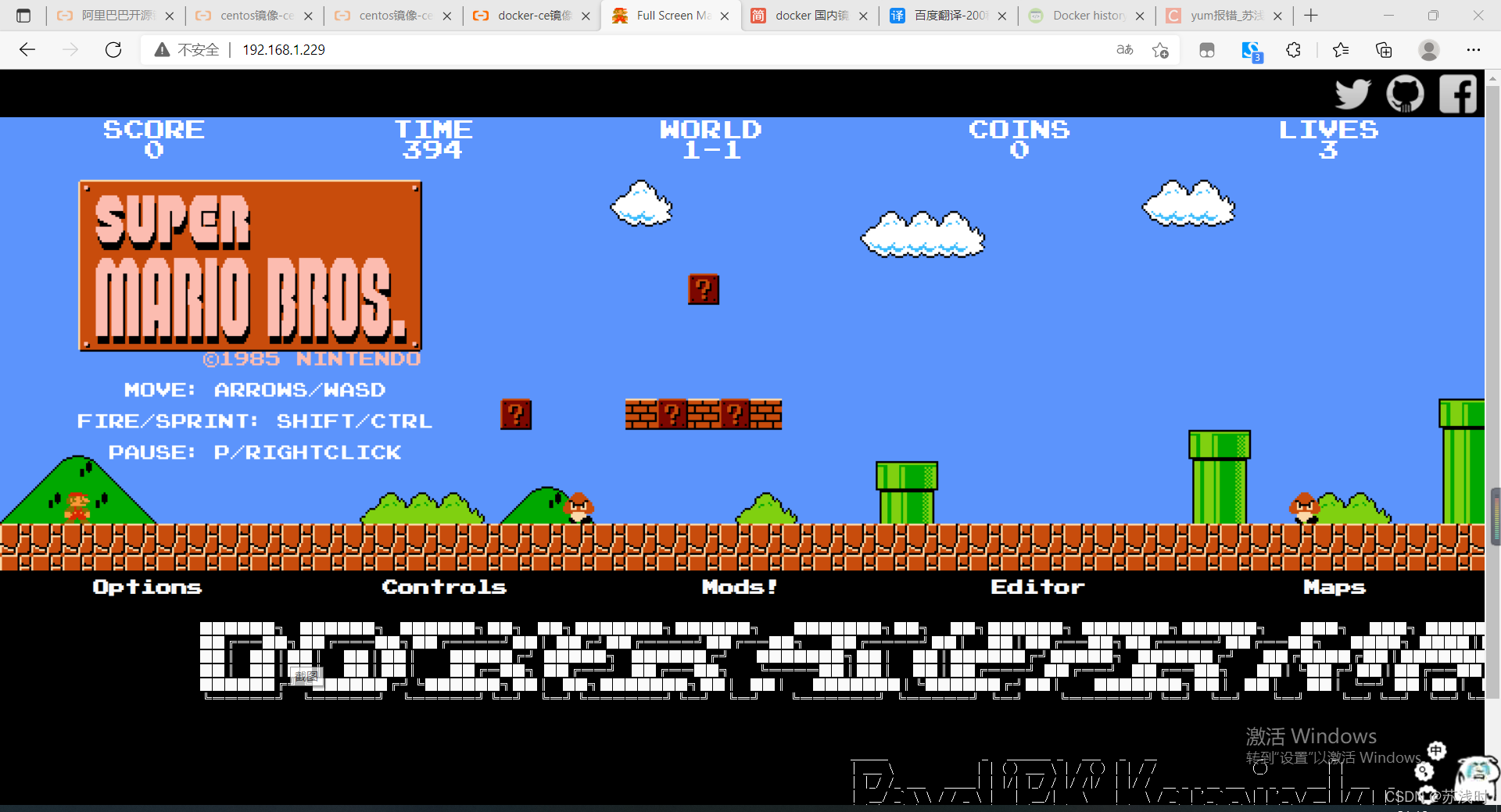This screenshot has height=812, width=1501.
Task: Click the not secure warning icon
Action: pyautogui.click(x=162, y=50)
